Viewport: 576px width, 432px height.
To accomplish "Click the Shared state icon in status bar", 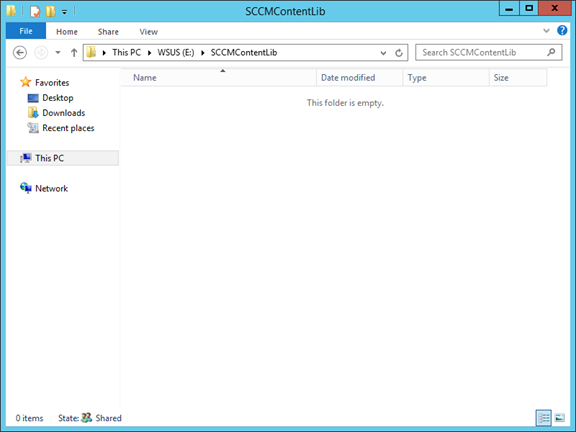I will click(86, 417).
